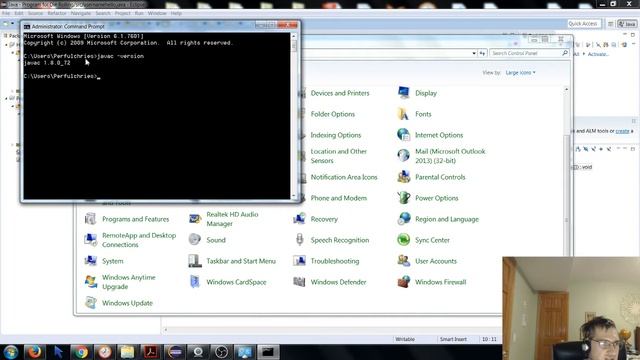This screenshot has width=640, height=360.
Task: Switch to Eclipse in the taskbar
Action: pyautogui.click(x=175, y=351)
